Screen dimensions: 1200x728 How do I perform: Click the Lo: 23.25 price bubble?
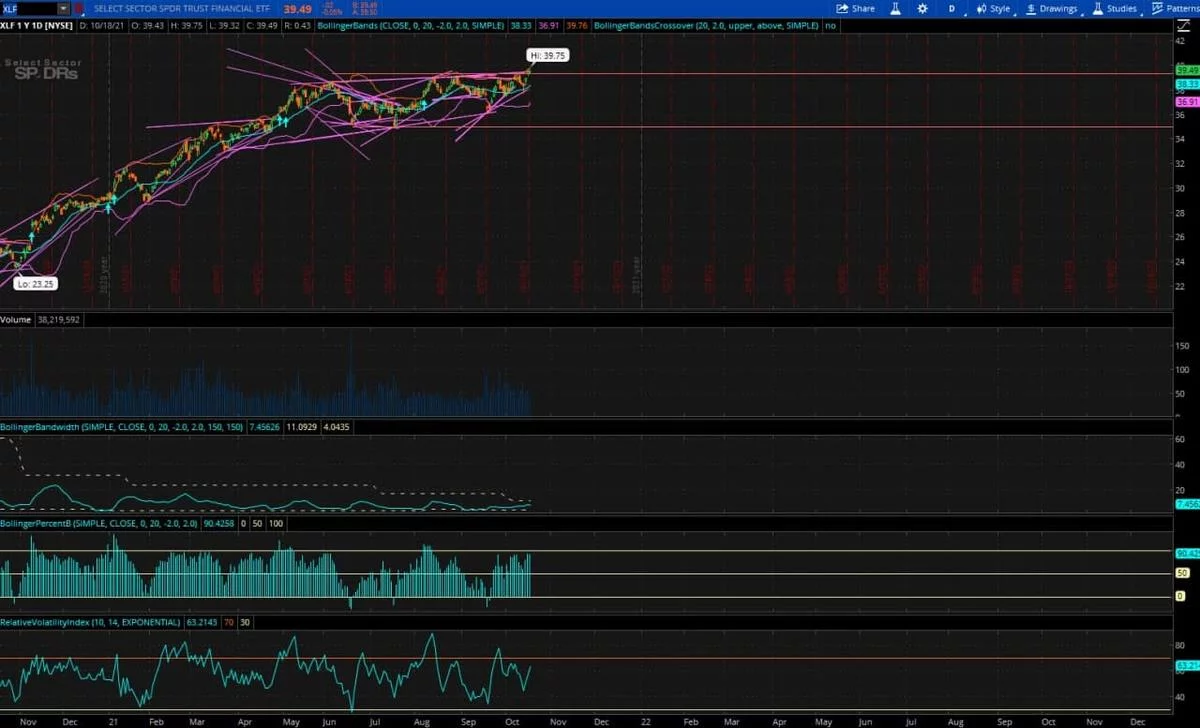coord(36,284)
